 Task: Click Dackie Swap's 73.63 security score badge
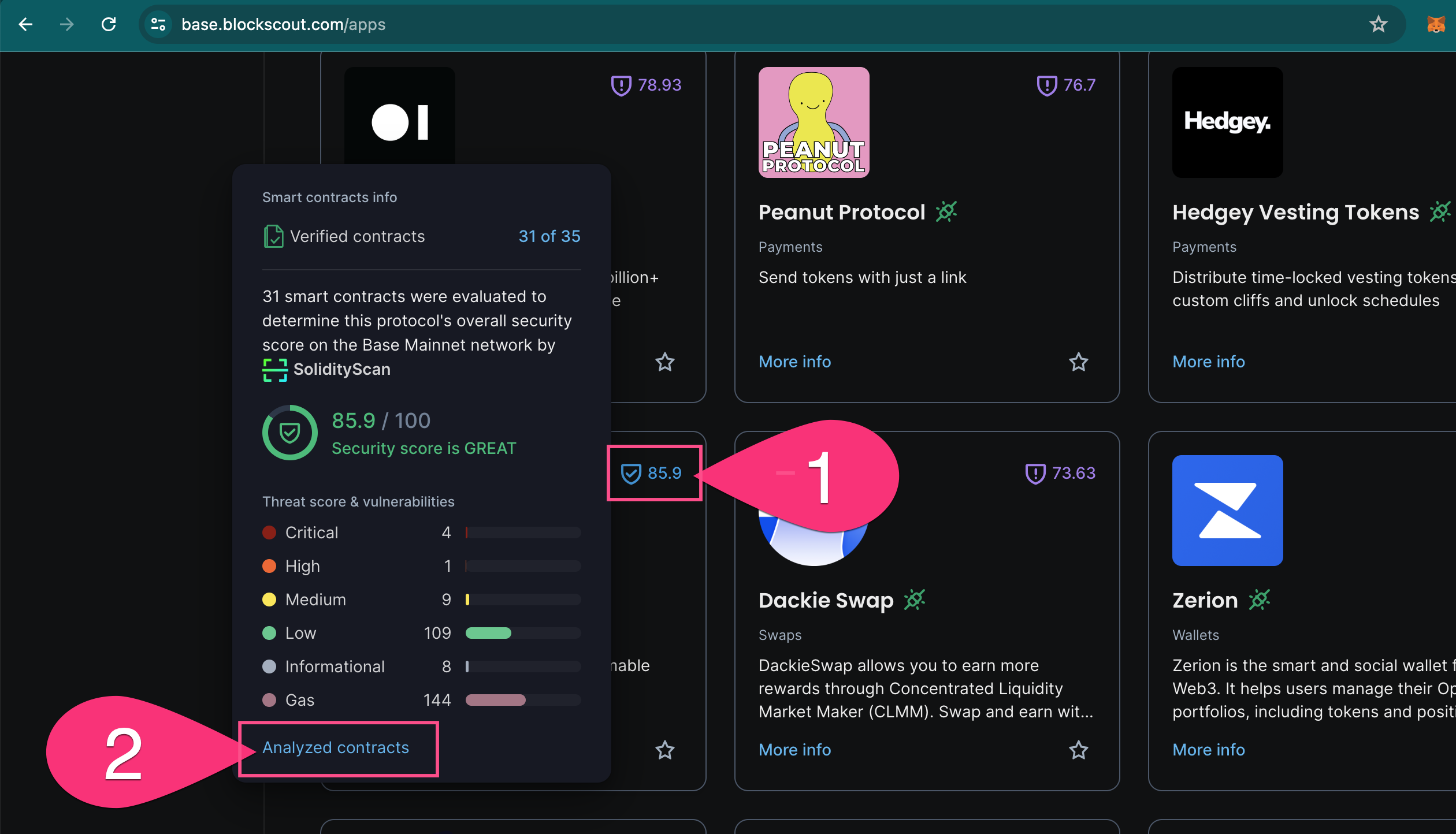[x=1060, y=473]
